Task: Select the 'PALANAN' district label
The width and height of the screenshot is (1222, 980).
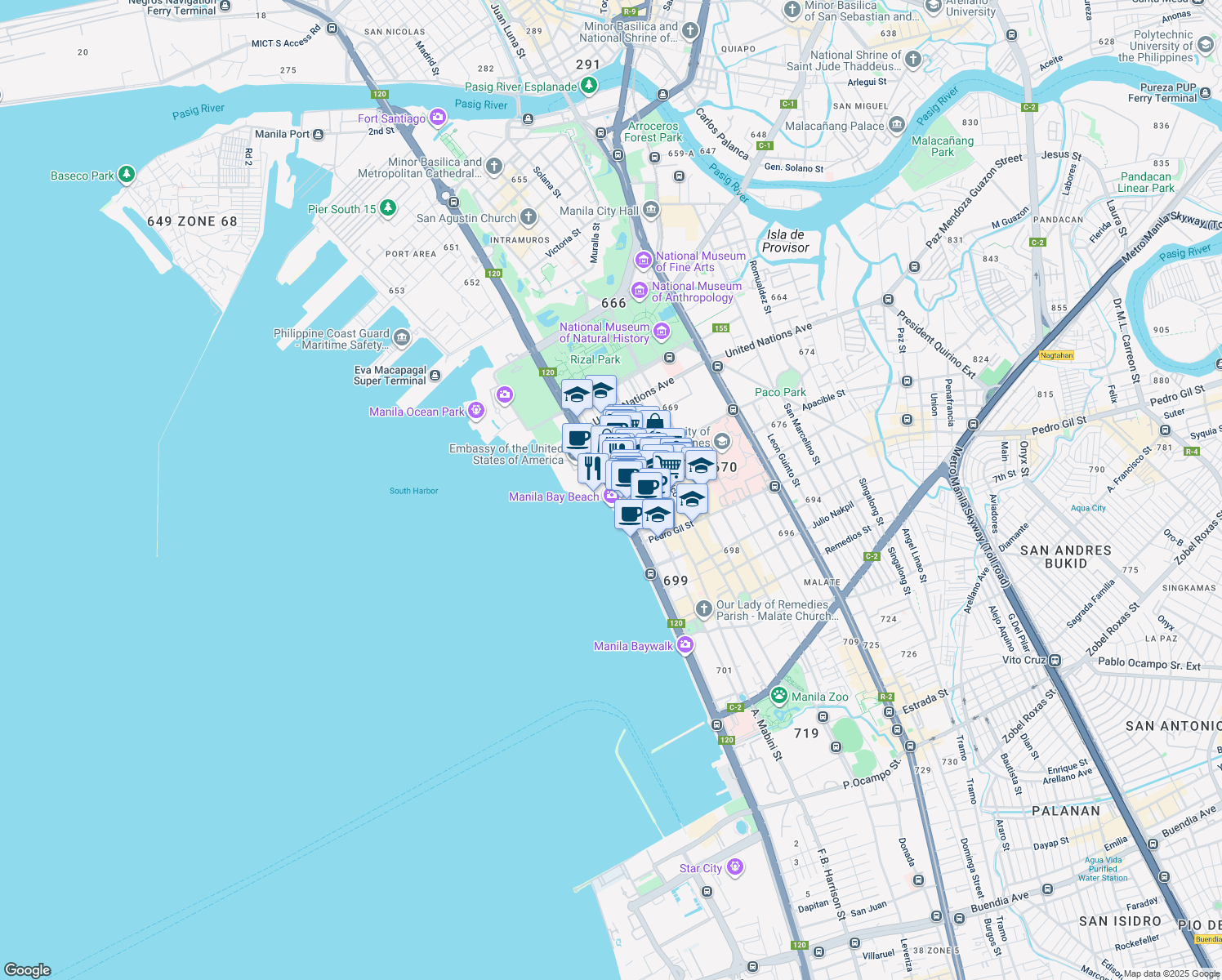Action: point(1066,811)
